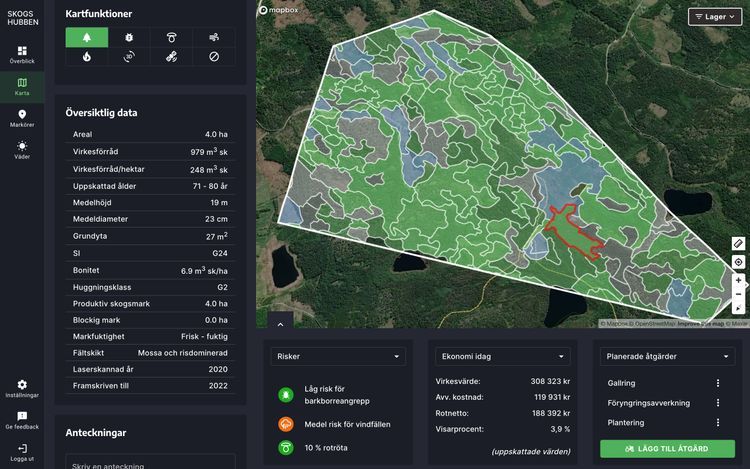Click the bark beetle low risk icon

286,395
